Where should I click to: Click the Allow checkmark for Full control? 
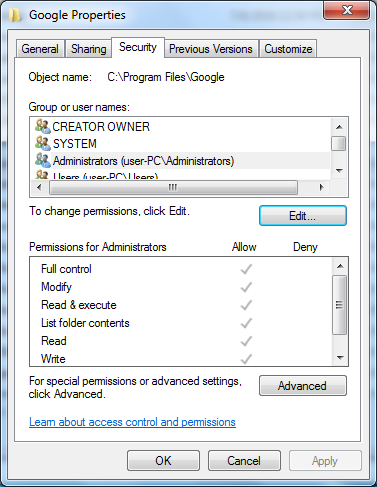[x=246, y=269]
